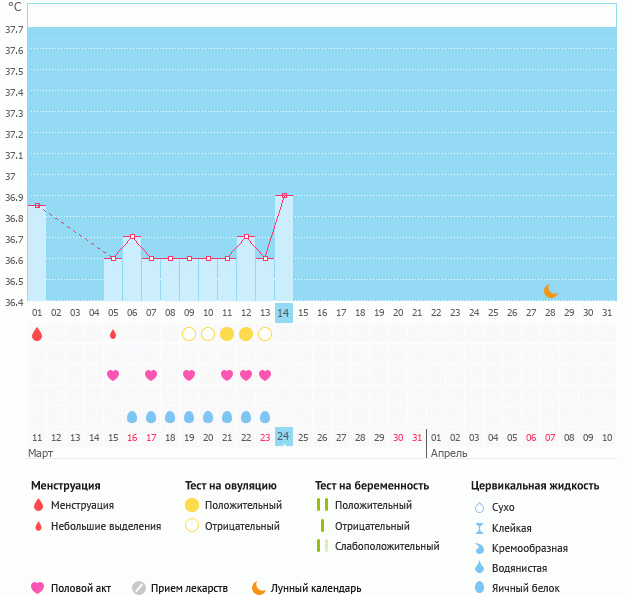The height and width of the screenshot is (595, 626).
Task: Select the small discharge drop on day 05
Action: [113, 334]
